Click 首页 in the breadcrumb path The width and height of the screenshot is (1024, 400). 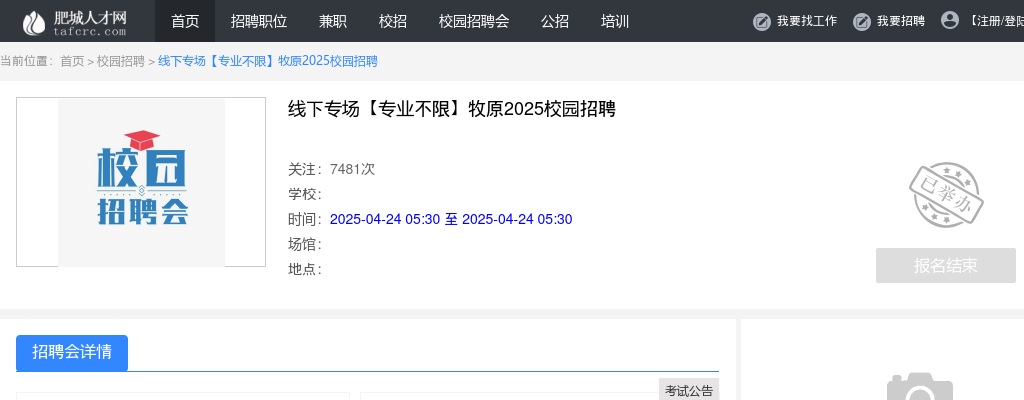72,62
